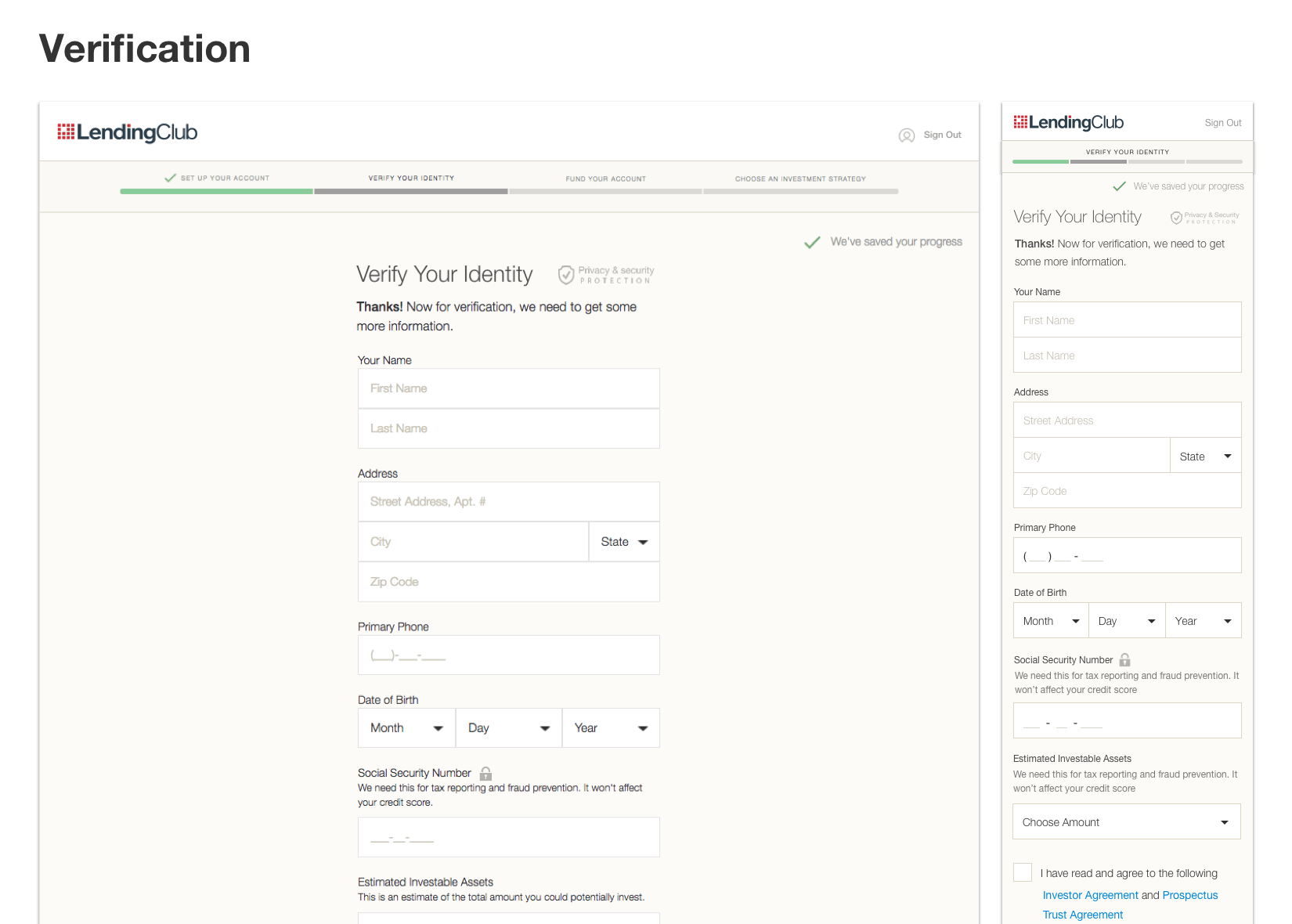Image resolution: width=1292 pixels, height=924 pixels.
Task: Click the green completed progress bar segment in desktop view
Action: click(216, 191)
